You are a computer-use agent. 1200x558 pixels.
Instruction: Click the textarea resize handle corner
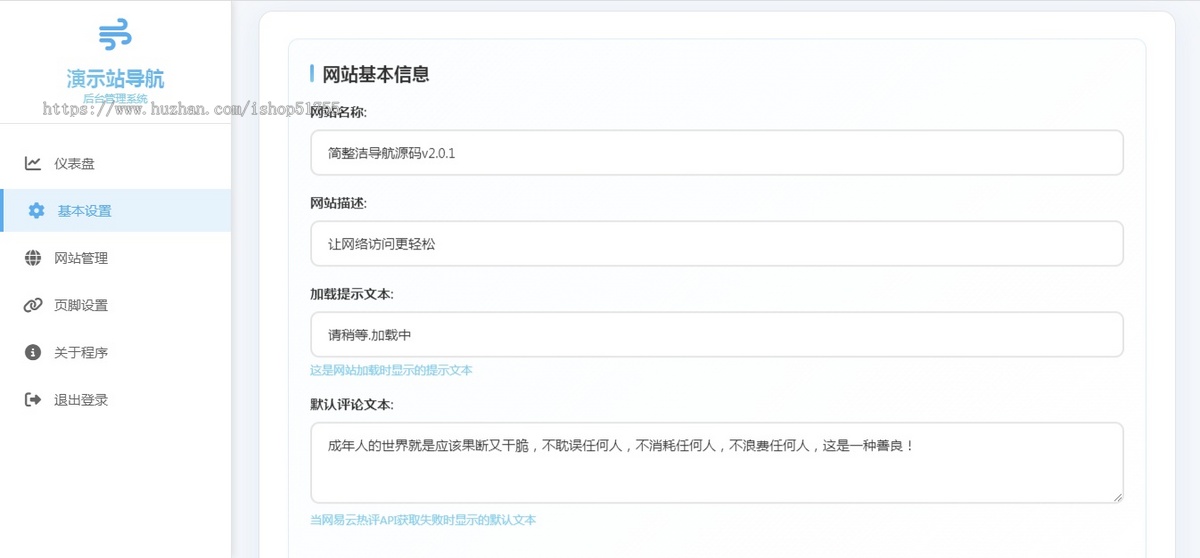click(1117, 496)
